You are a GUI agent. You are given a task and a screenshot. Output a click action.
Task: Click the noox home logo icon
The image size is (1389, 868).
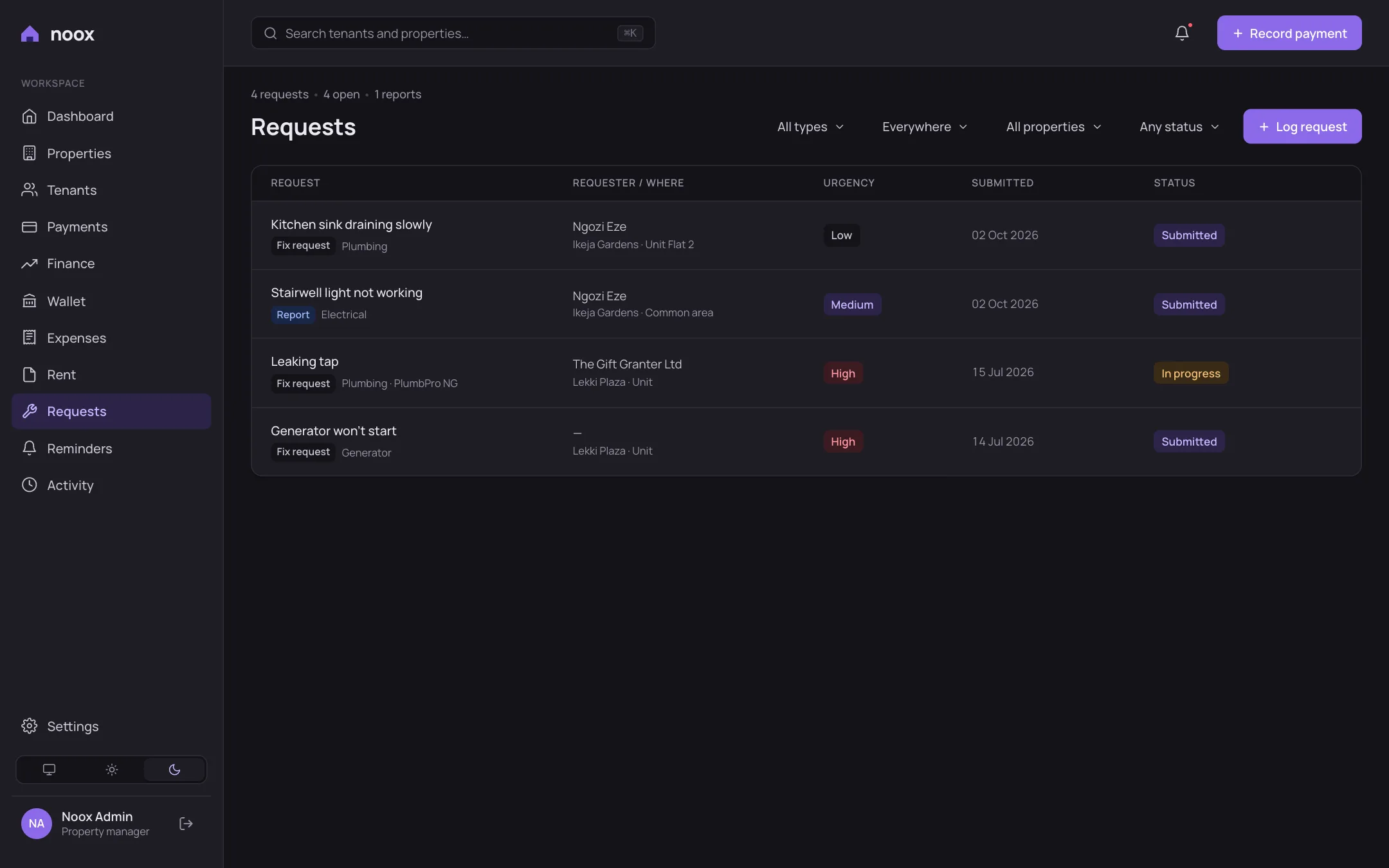tap(30, 33)
